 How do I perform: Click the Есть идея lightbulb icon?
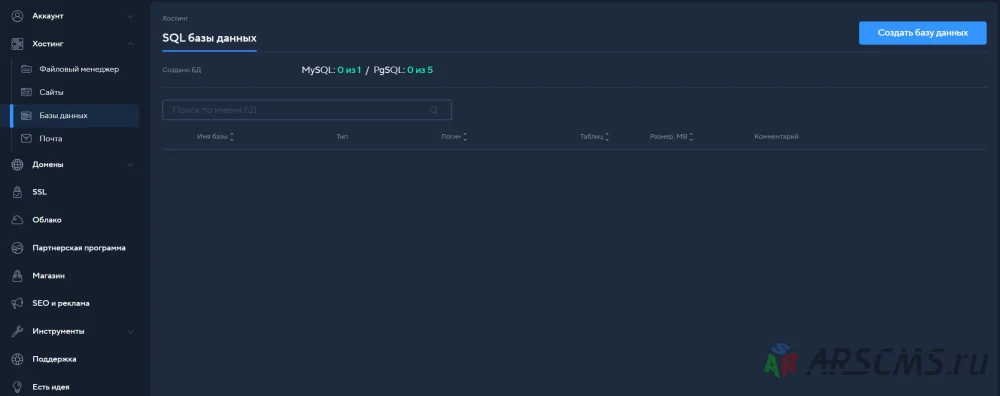pyautogui.click(x=18, y=387)
